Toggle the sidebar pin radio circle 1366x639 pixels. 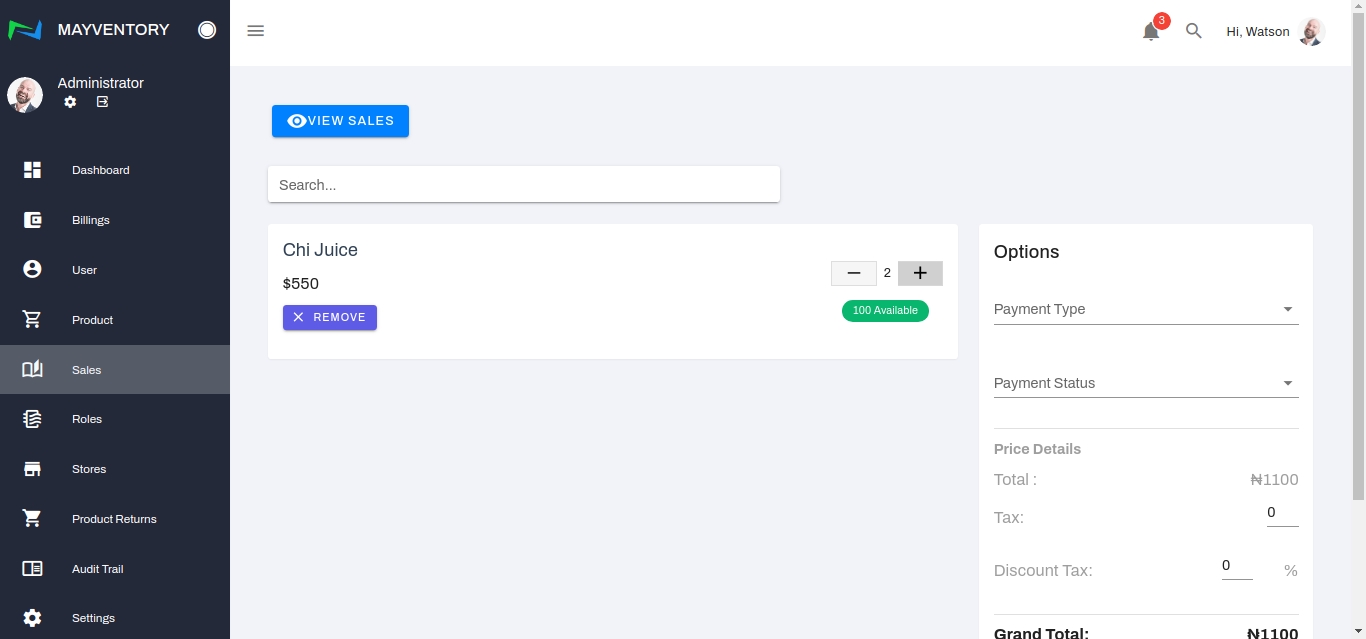[207, 30]
